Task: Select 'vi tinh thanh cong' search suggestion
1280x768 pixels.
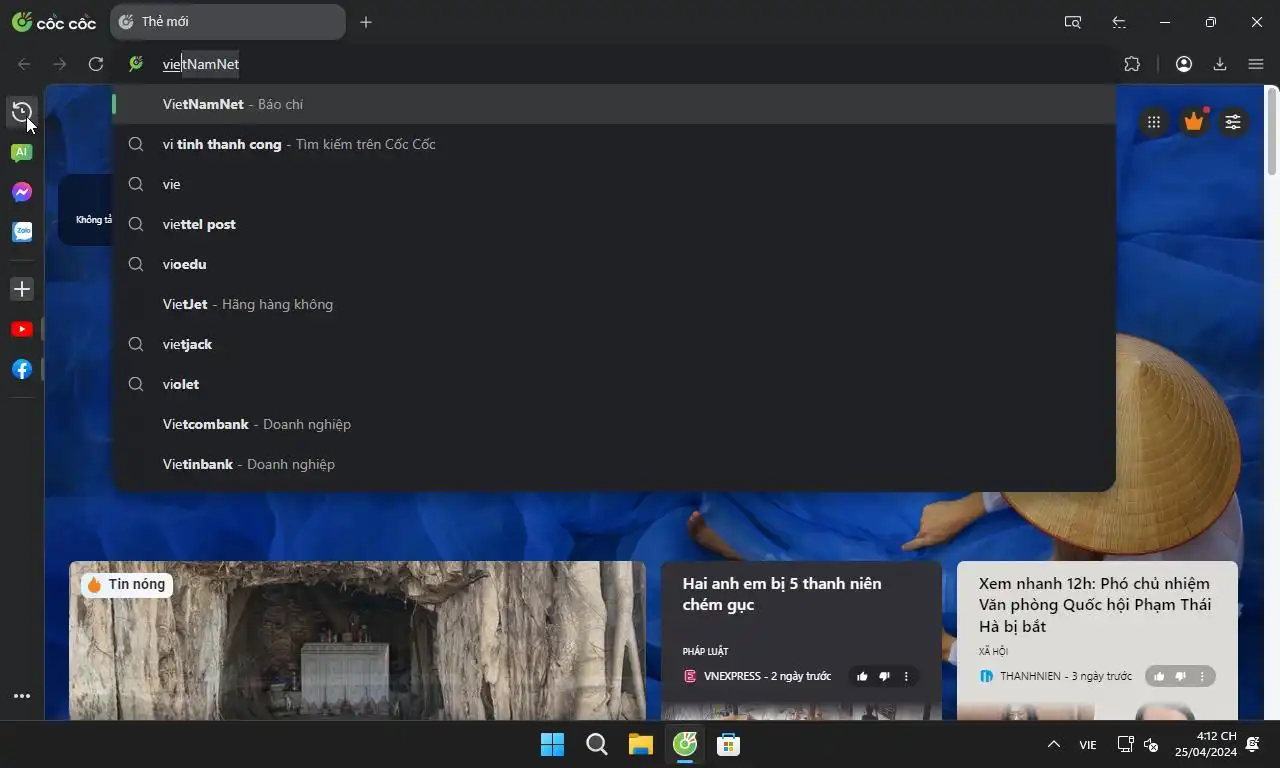Action: click(614, 144)
